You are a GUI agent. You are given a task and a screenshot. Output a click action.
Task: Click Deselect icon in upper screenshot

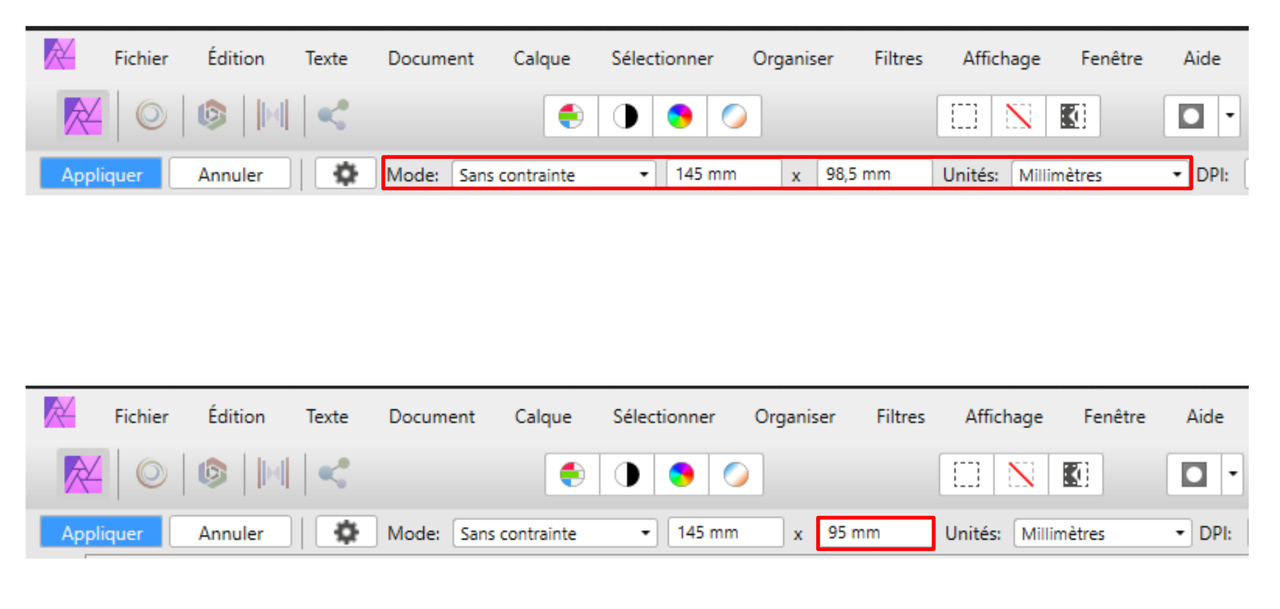coord(1018,117)
